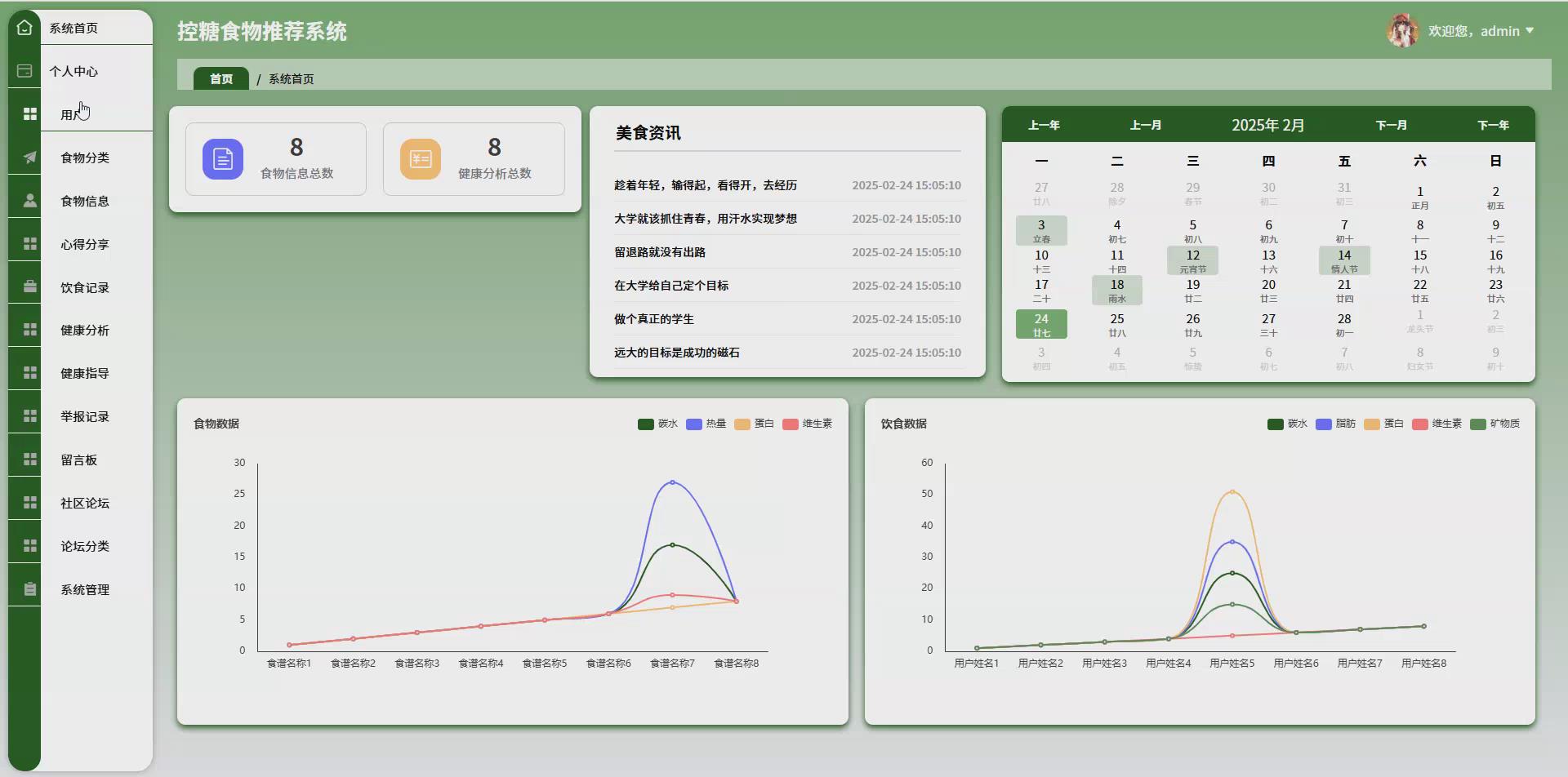This screenshot has width=1568, height=777.
Task: Click the grid icon beside 留言板
Action: coord(30,460)
